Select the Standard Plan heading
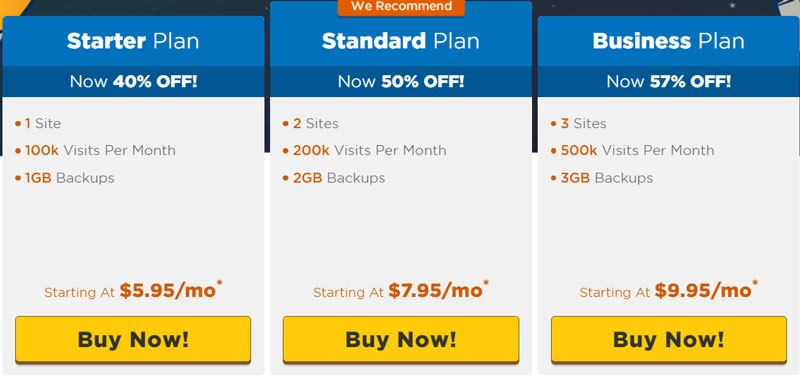This screenshot has height=375, width=800. (401, 41)
